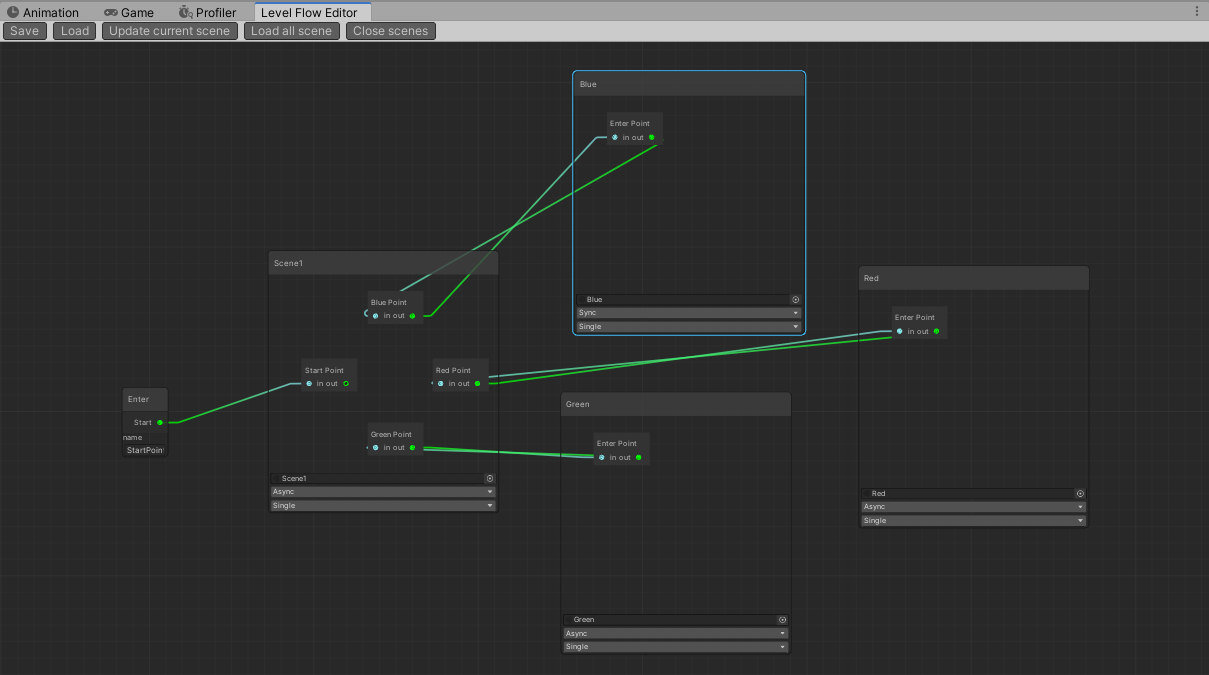Click the Update current scene button
The height and width of the screenshot is (675, 1209).
168,30
